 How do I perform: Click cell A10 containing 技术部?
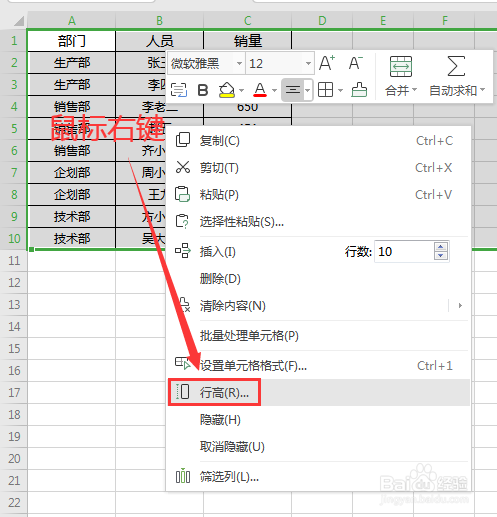tap(71, 239)
